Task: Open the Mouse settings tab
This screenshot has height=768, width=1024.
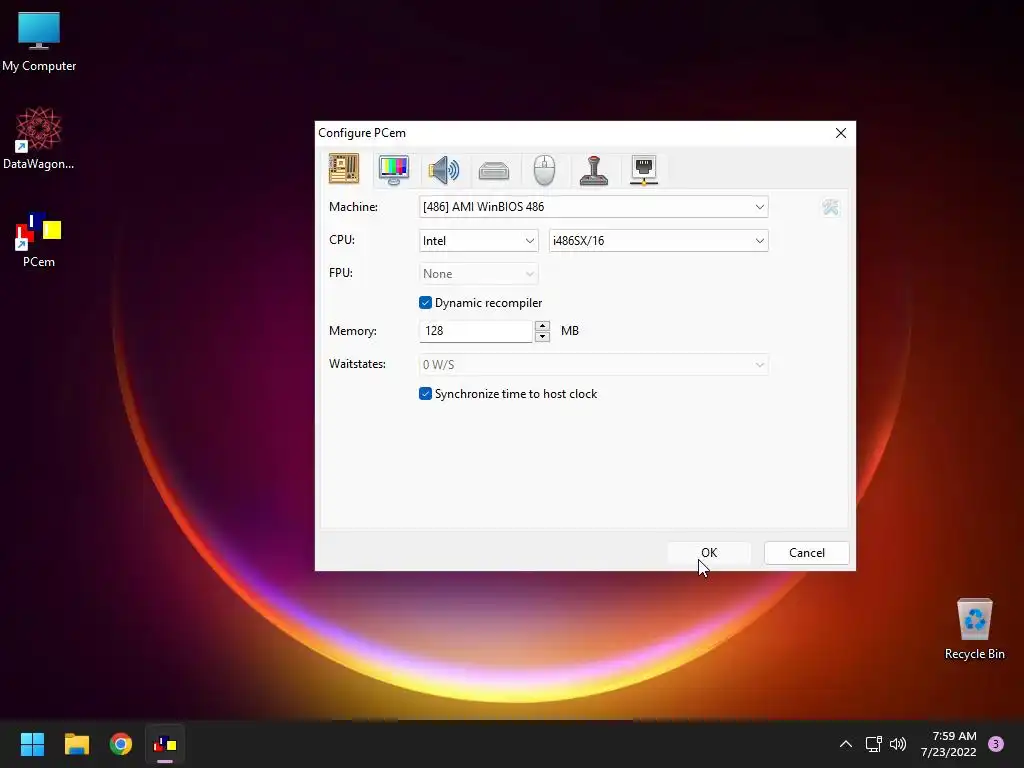Action: click(544, 170)
